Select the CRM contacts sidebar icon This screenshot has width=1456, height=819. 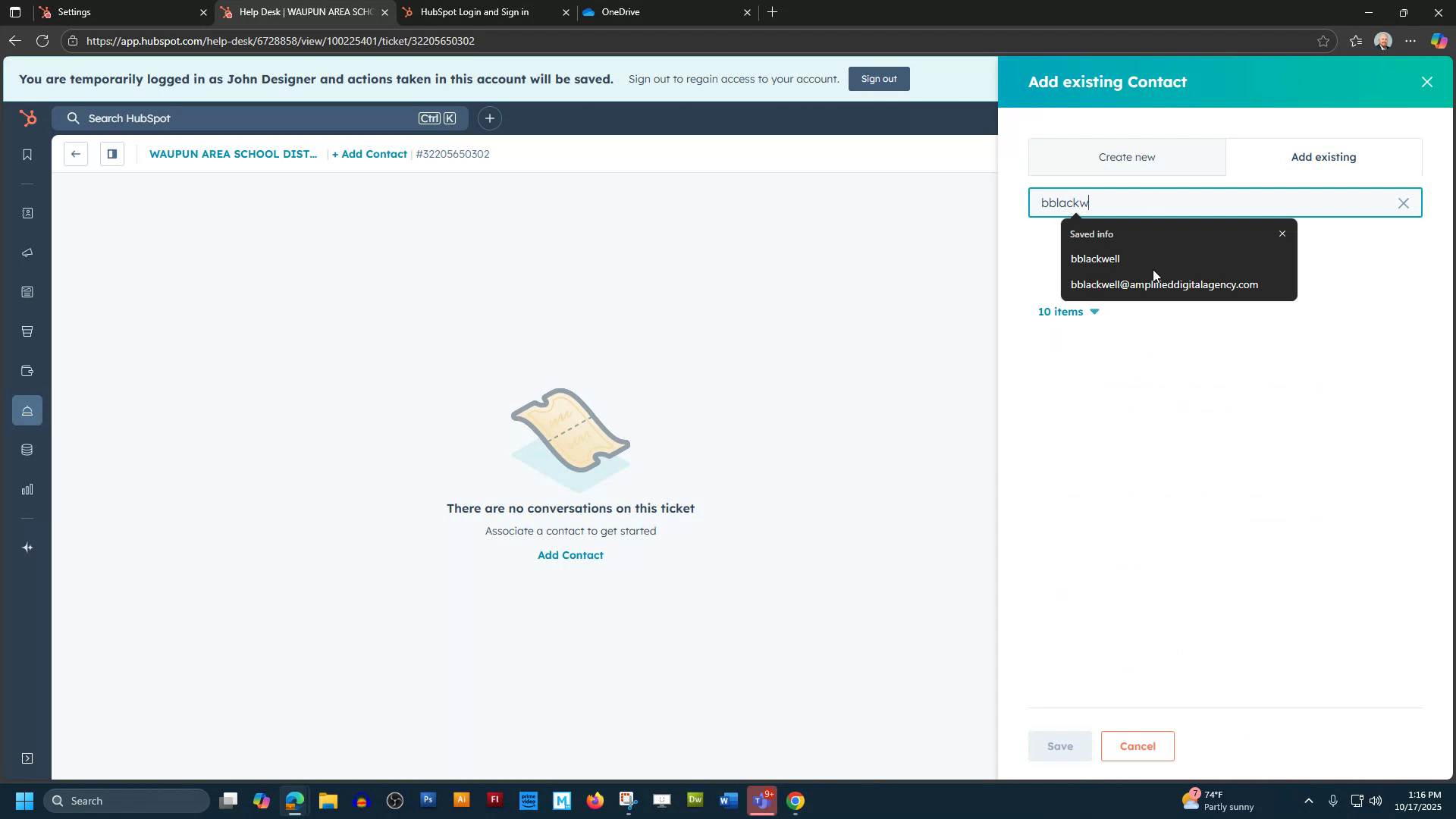click(x=27, y=213)
